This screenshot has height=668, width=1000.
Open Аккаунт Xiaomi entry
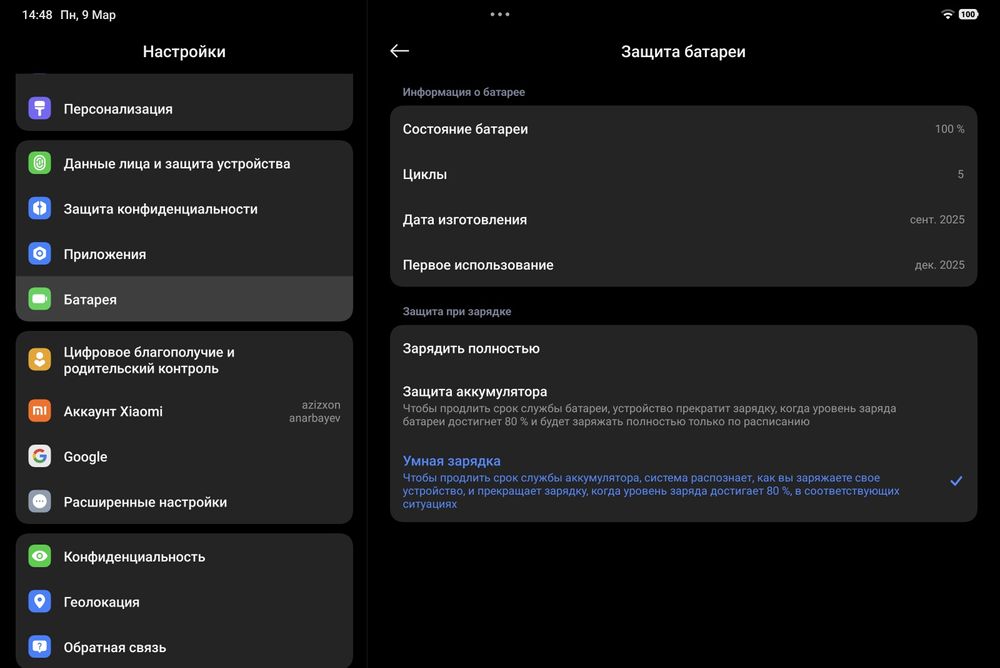184,411
